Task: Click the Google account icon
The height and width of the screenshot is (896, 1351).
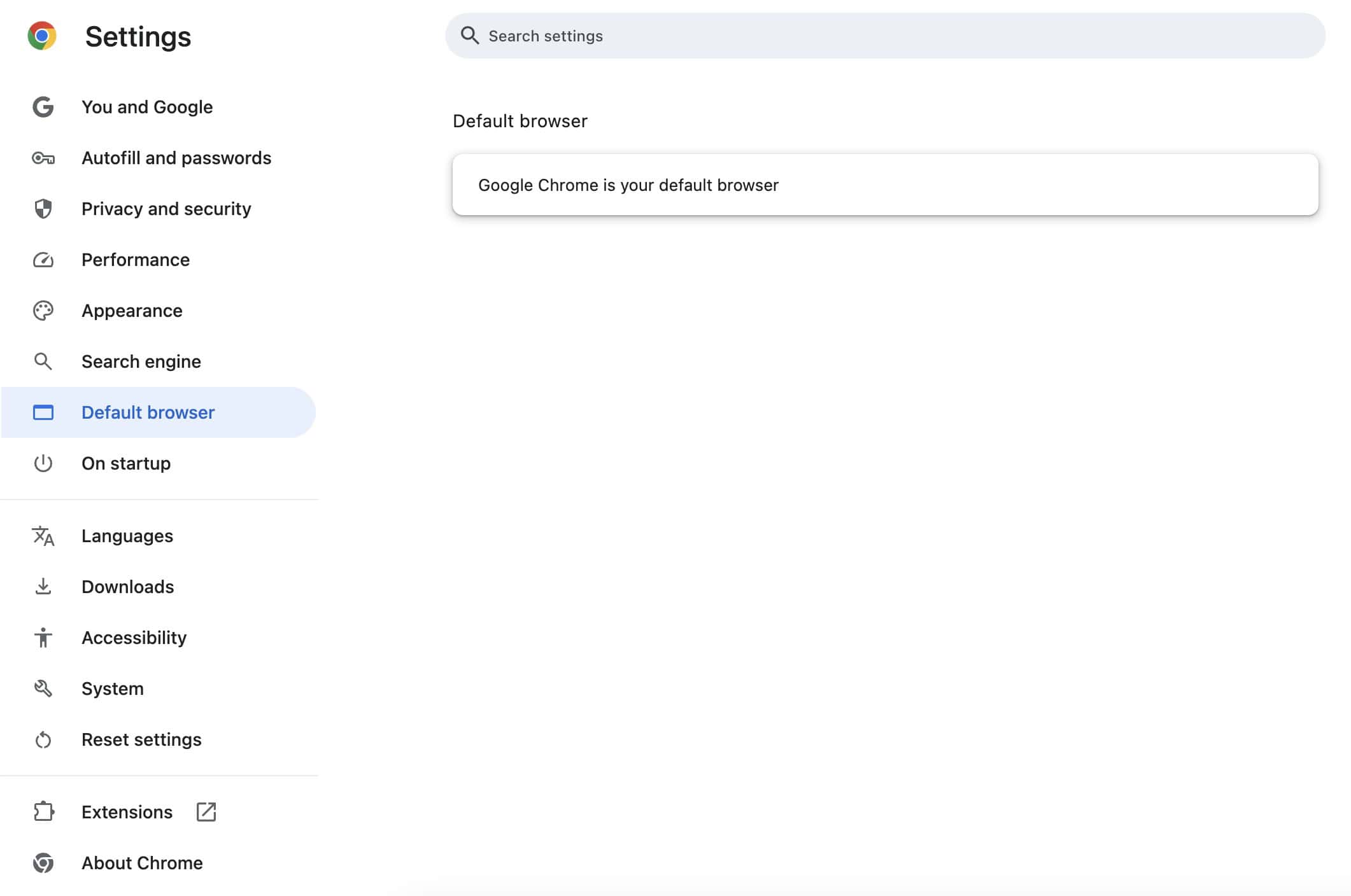Action: pyautogui.click(x=42, y=106)
